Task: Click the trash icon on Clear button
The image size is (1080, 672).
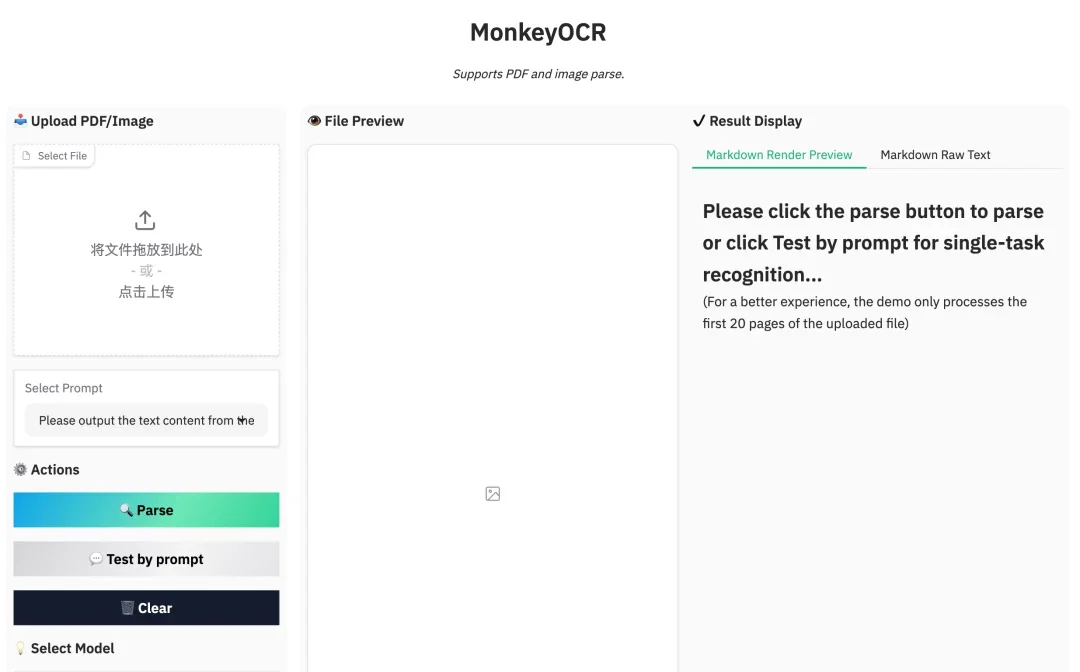Action: pos(127,607)
